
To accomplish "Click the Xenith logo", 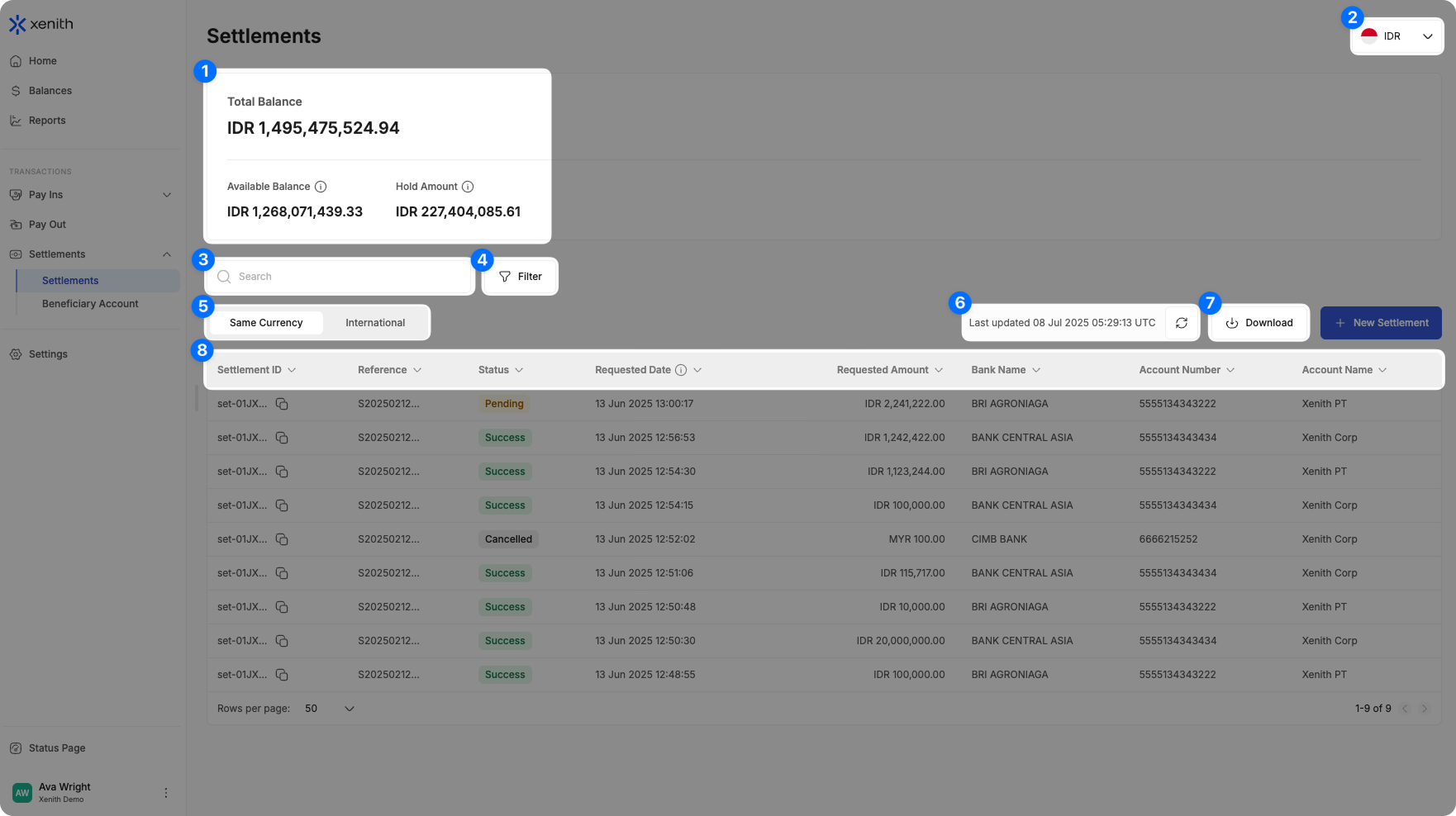I will pos(41,24).
